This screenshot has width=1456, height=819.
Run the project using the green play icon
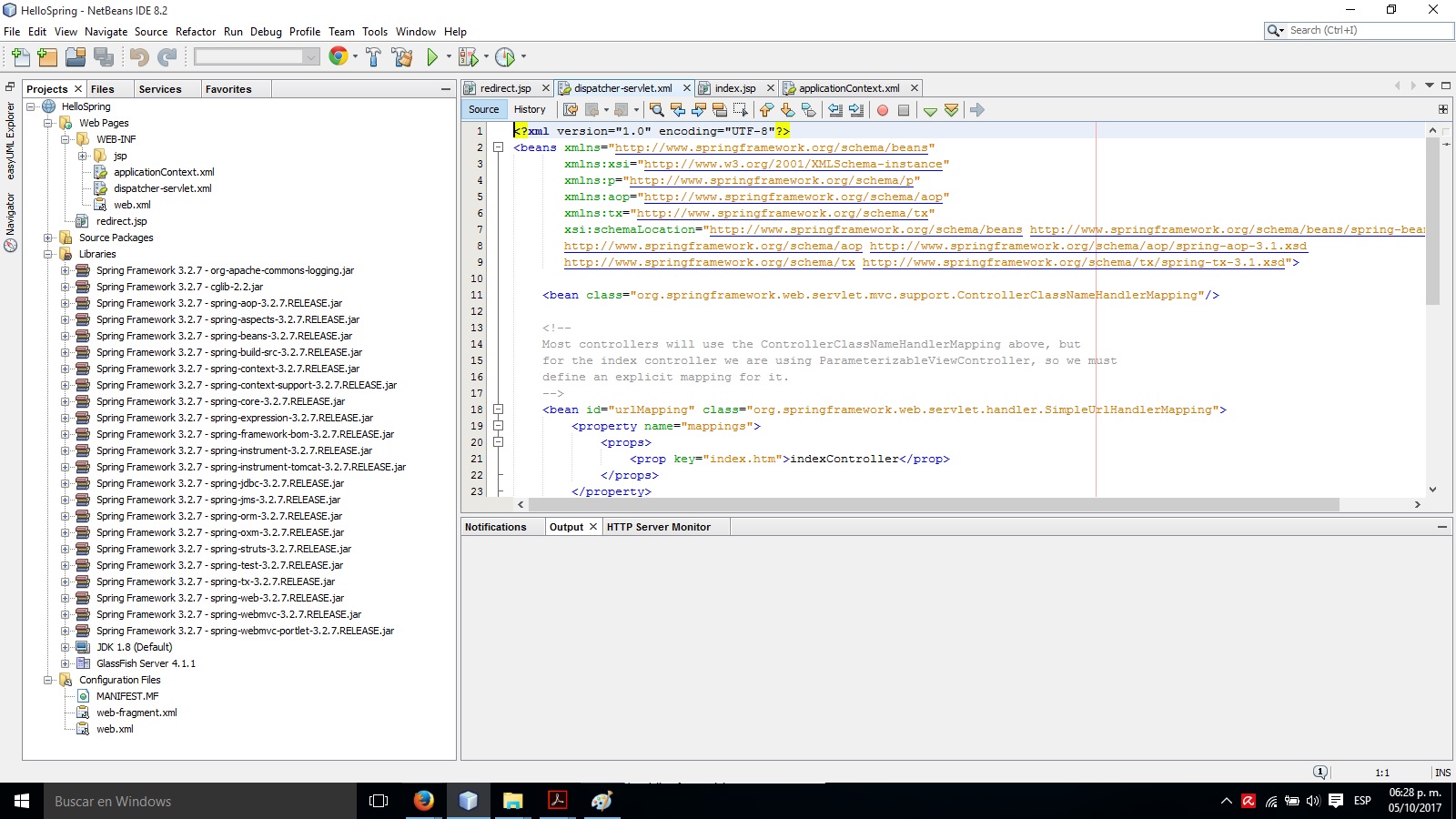tap(432, 56)
